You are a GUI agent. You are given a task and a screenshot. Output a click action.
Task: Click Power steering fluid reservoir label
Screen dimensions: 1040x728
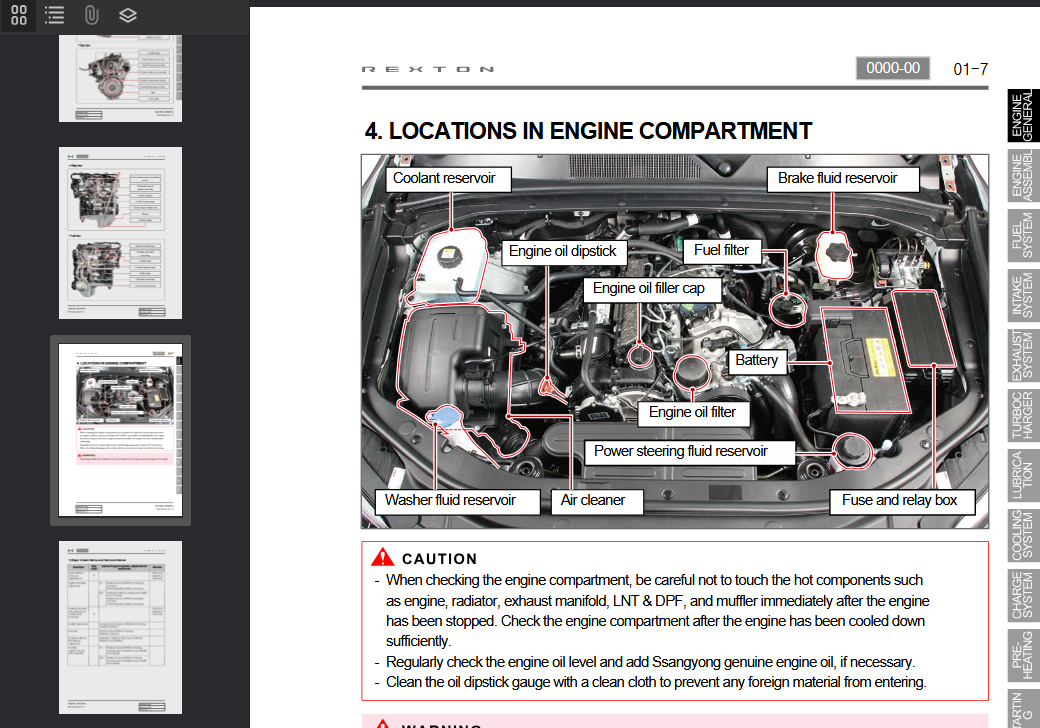tap(690, 452)
